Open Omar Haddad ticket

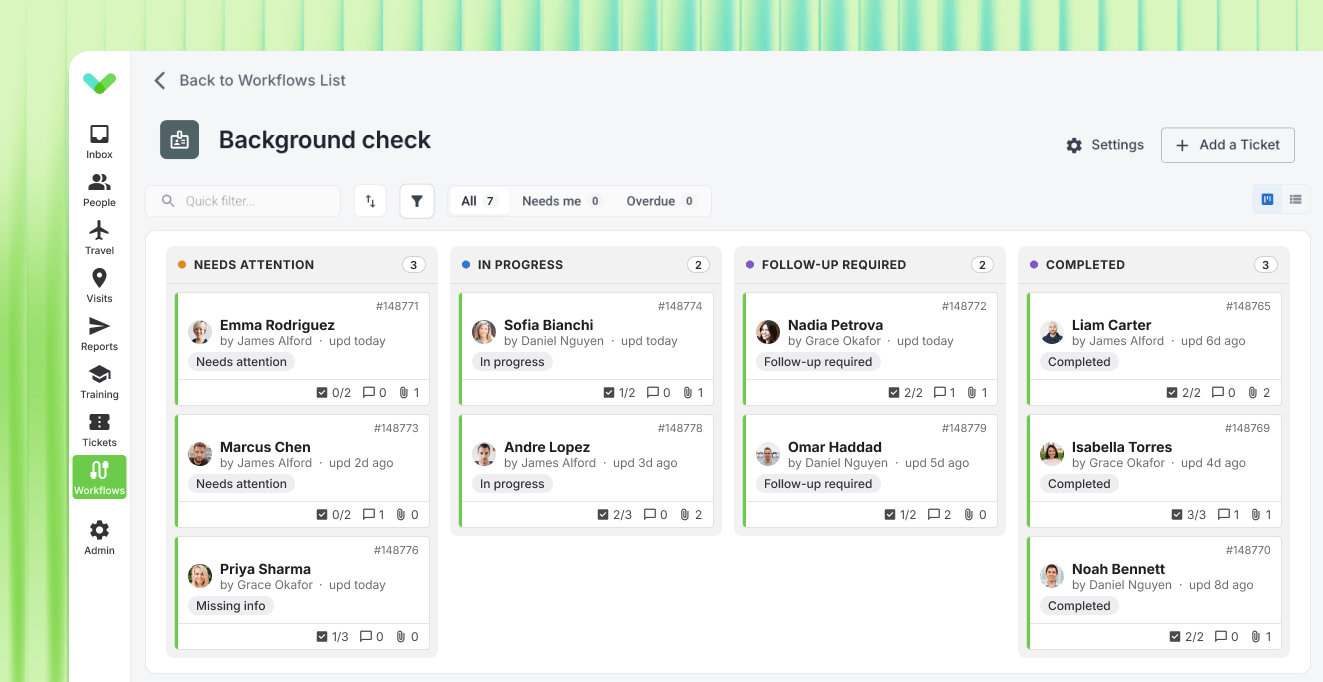[871, 471]
